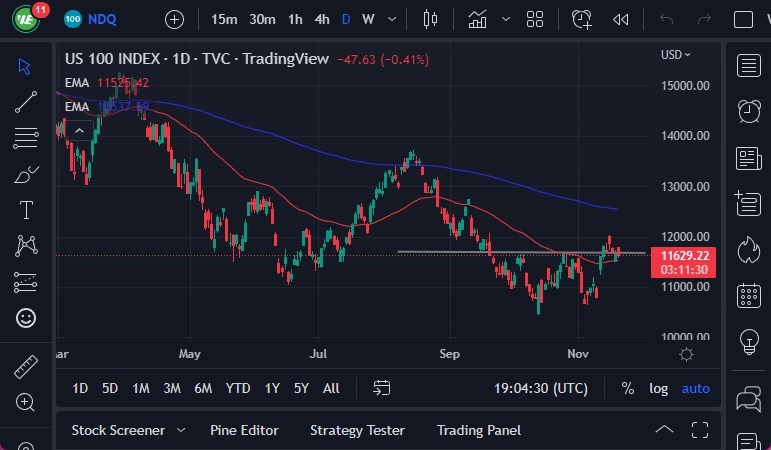The height and width of the screenshot is (450, 771).
Task: Toggle the auto scale option
Action: click(x=696, y=388)
